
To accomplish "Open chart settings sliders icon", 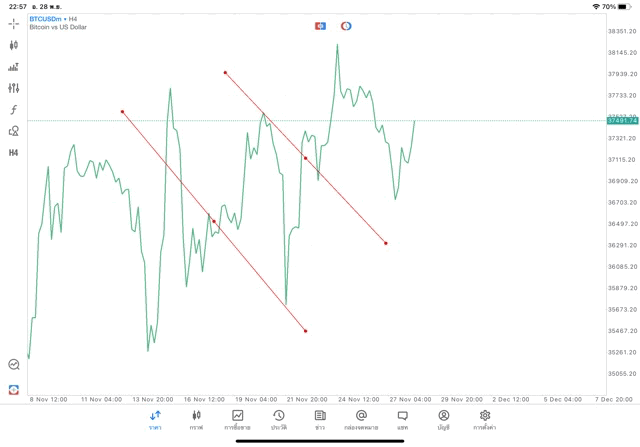I will (x=13, y=88).
